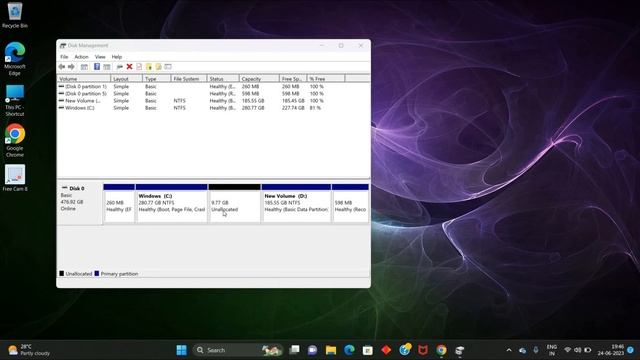Sort by the Layout column header
Screen dimensions: 640x360
tap(127, 78)
